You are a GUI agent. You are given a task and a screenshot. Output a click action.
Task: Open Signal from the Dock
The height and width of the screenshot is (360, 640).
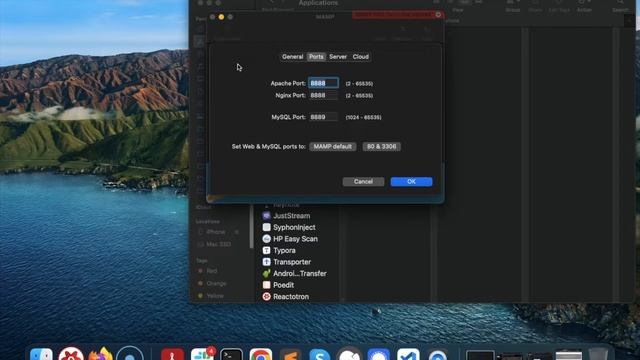[x=378, y=354]
